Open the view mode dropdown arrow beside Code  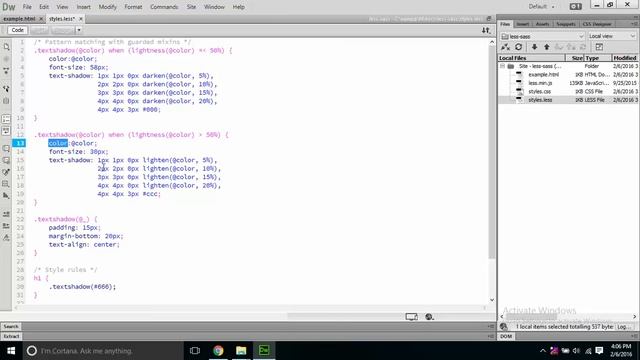[x=79, y=30]
